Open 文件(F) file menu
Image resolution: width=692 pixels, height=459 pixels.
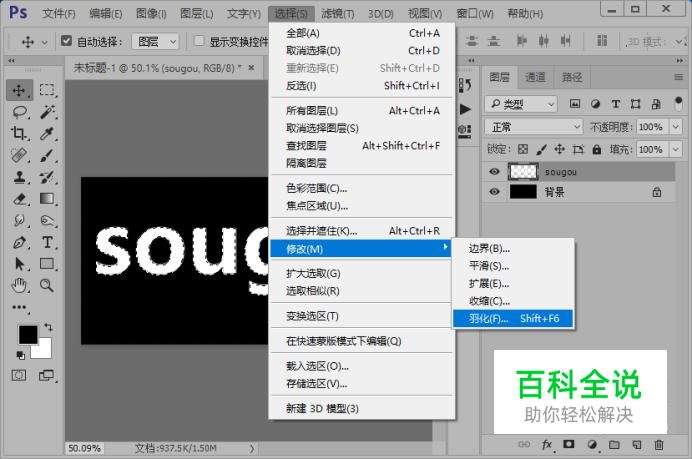point(59,14)
